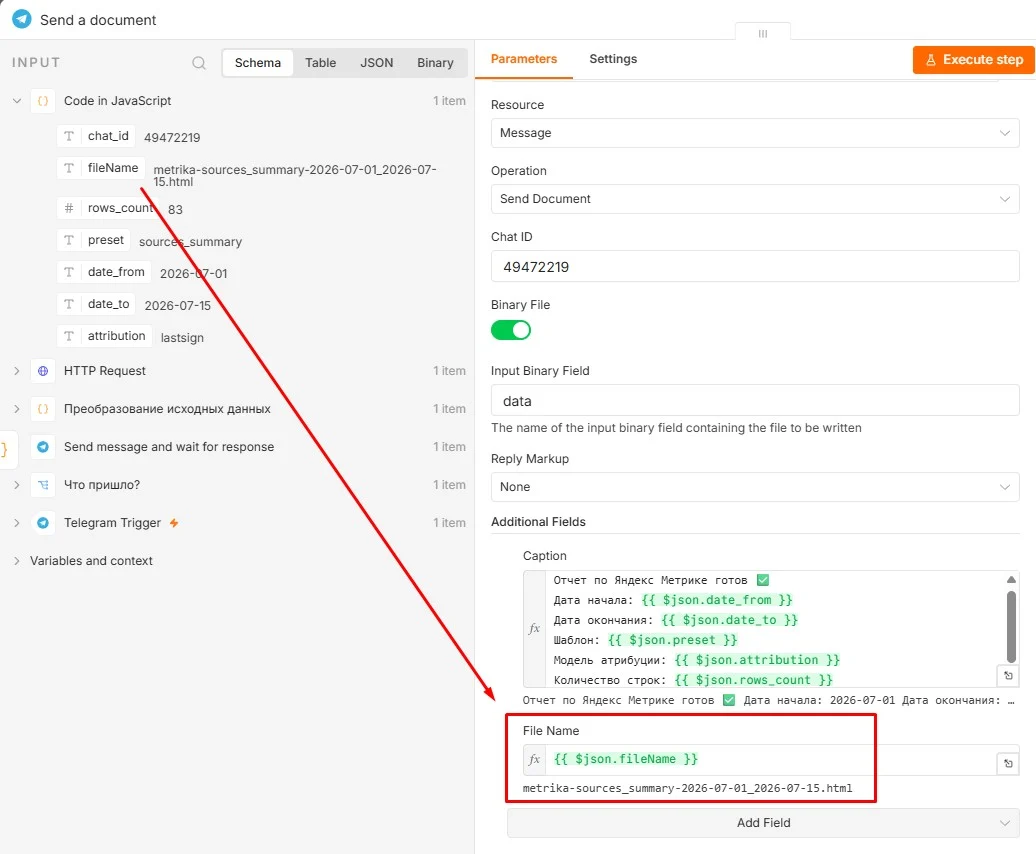Open the Resource dropdown set to Message
Image resolution: width=1036 pixels, height=854 pixels.
[755, 133]
